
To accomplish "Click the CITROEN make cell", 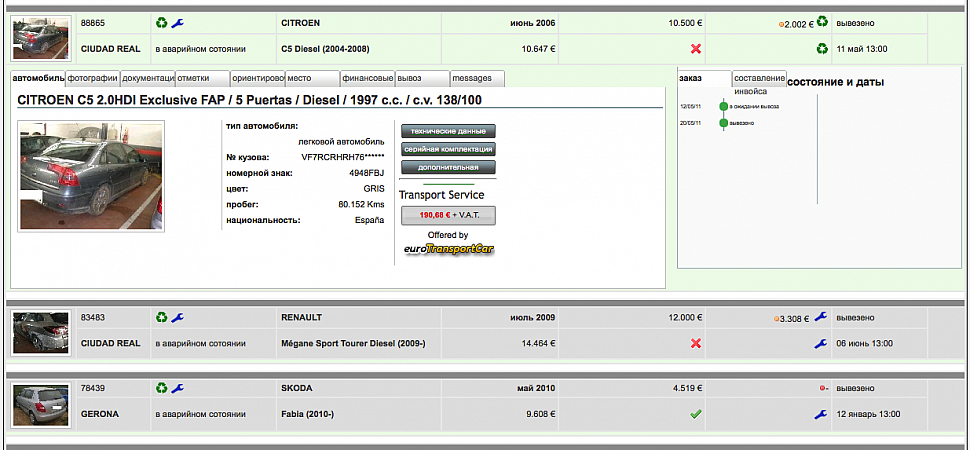I will pyautogui.click(x=301, y=23).
